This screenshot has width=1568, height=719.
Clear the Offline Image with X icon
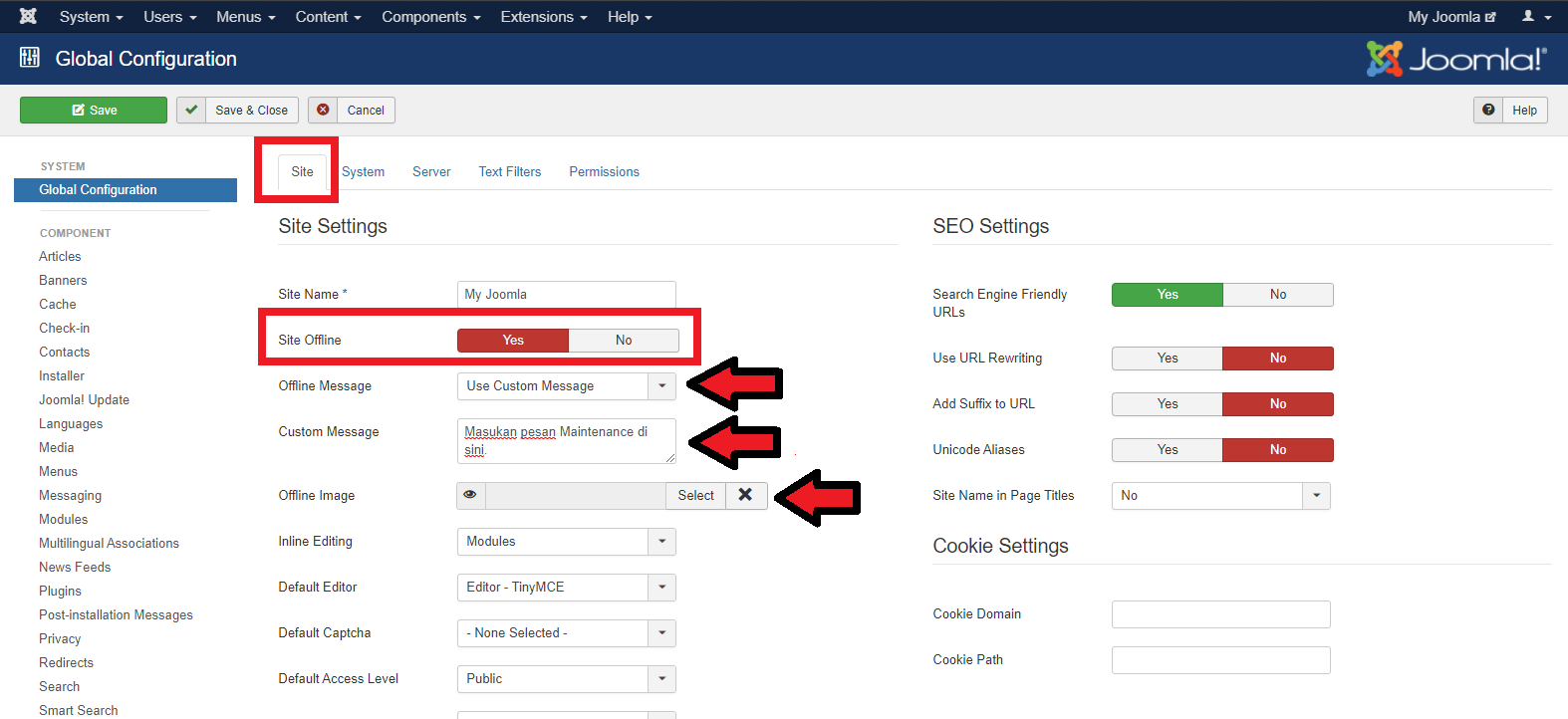(745, 495)
